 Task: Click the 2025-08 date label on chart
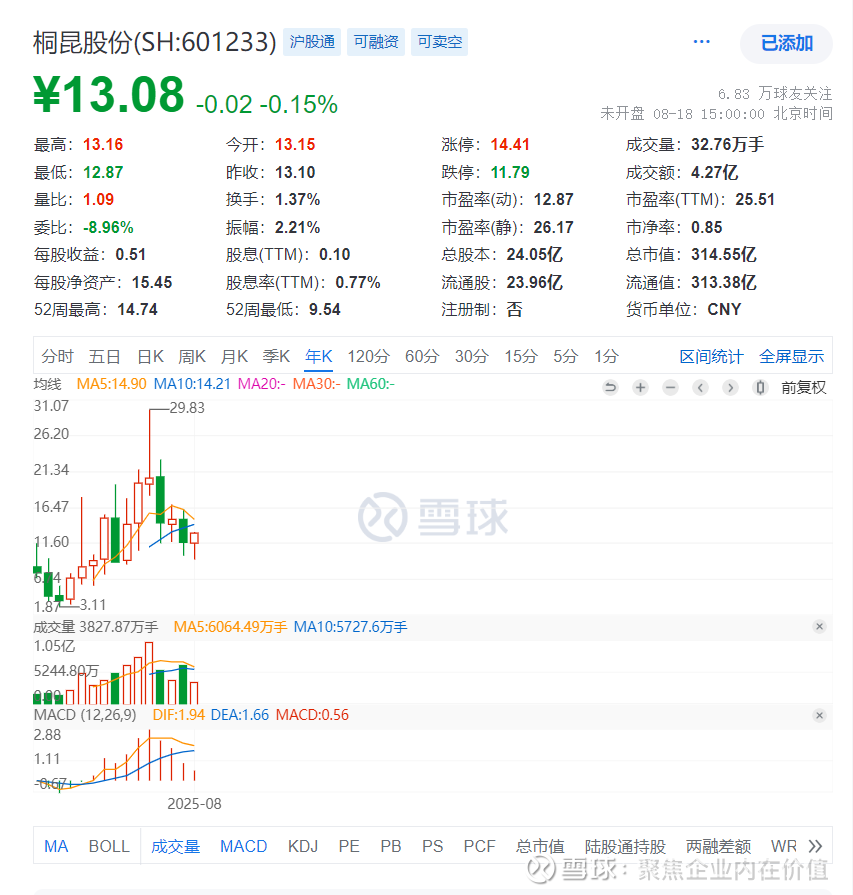(194, 804)
